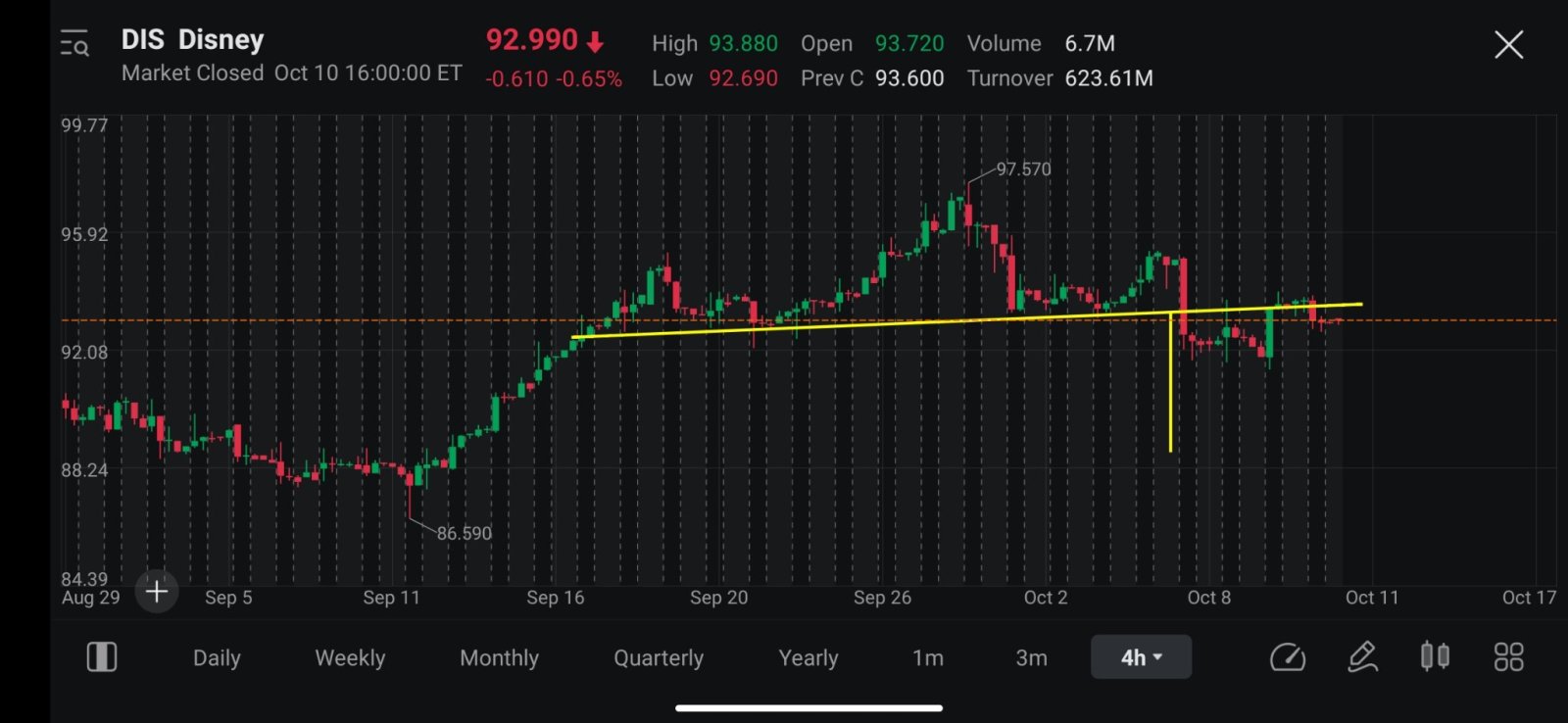Image resolution: width=1568 pixels, height=723 pixels.
Task: Select the 1m interval
Action: tap(928, 658)
